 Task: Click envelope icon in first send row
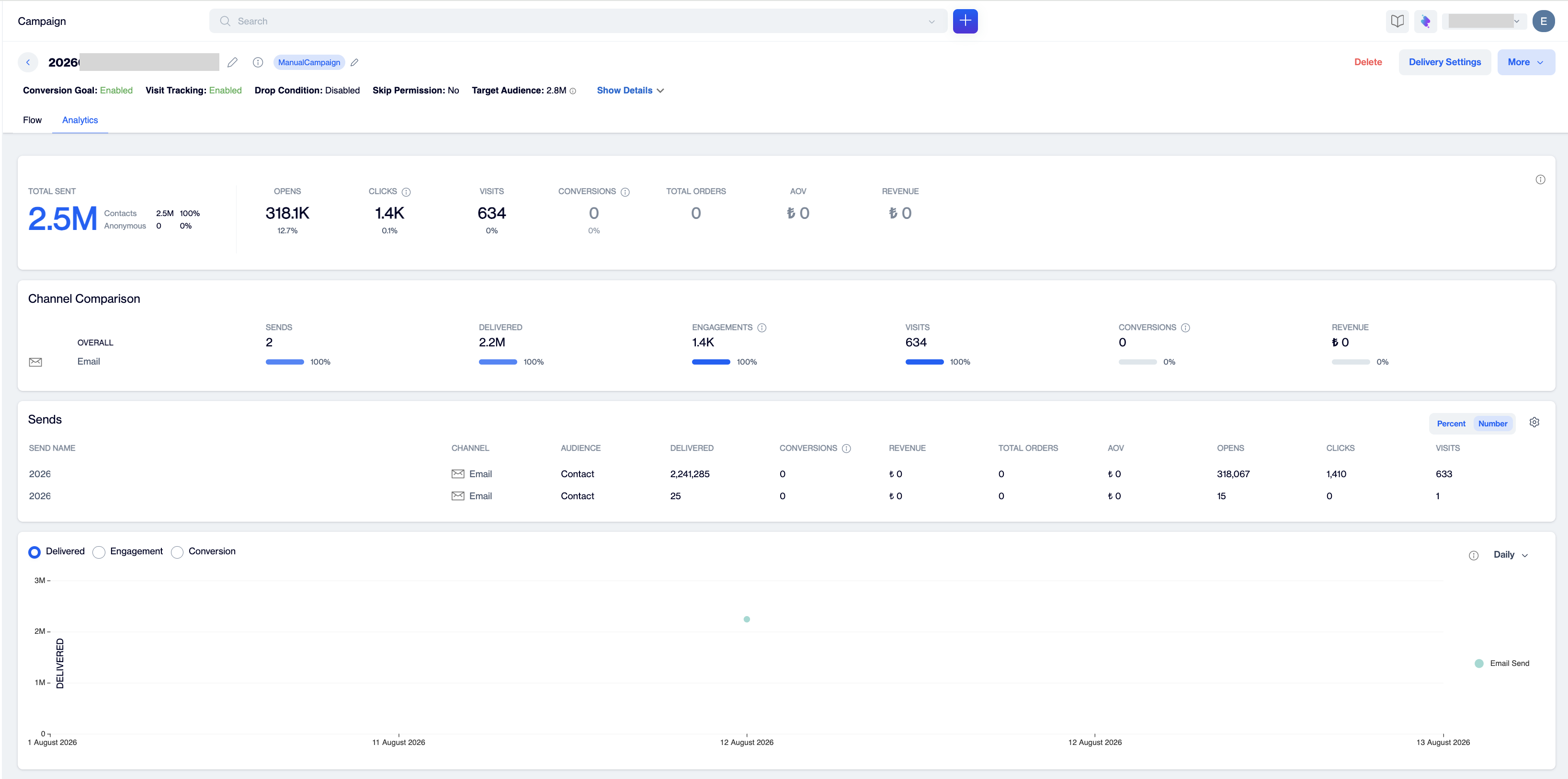pos(458,474)
